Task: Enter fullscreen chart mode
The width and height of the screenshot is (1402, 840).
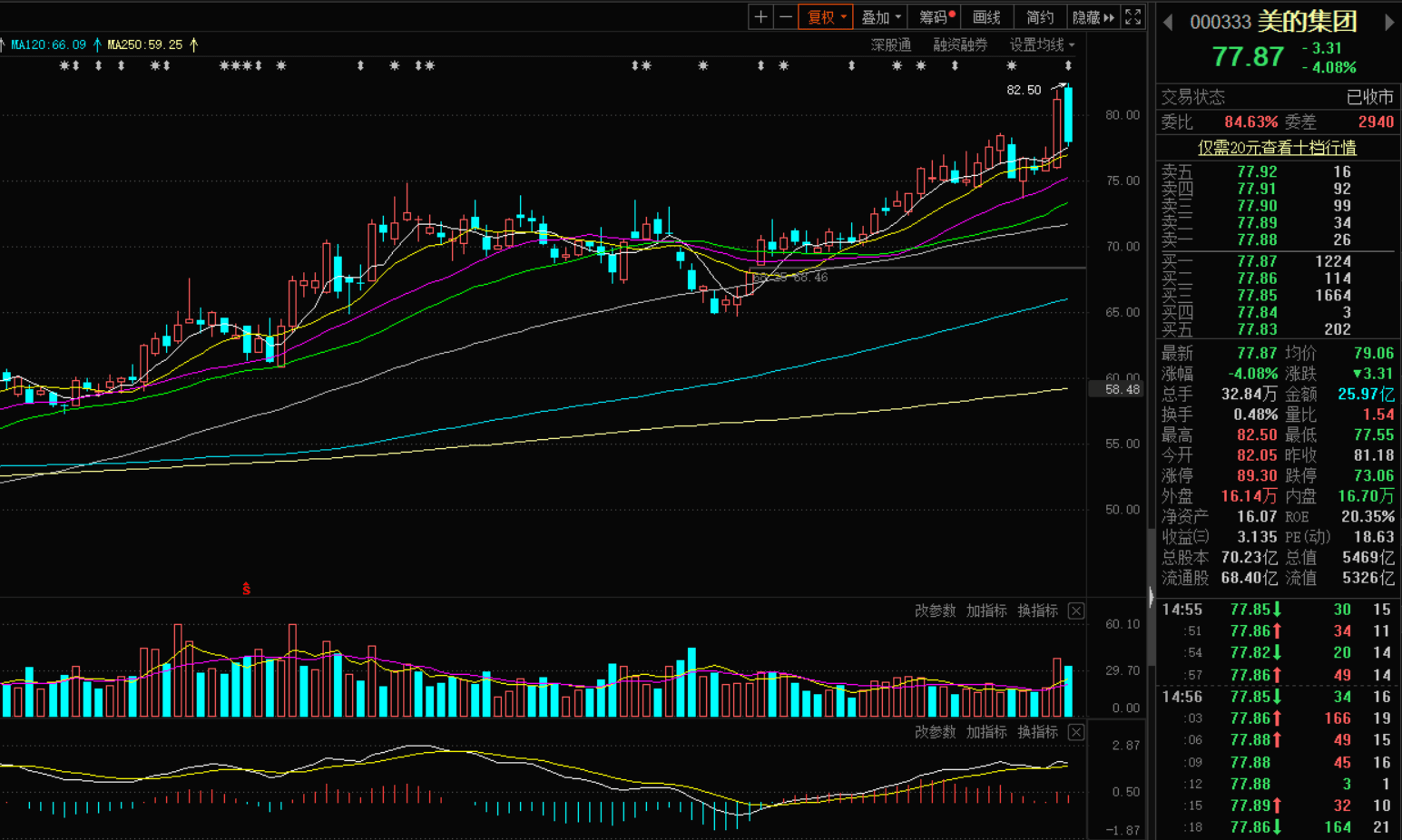Action: tap(1132, 17)
